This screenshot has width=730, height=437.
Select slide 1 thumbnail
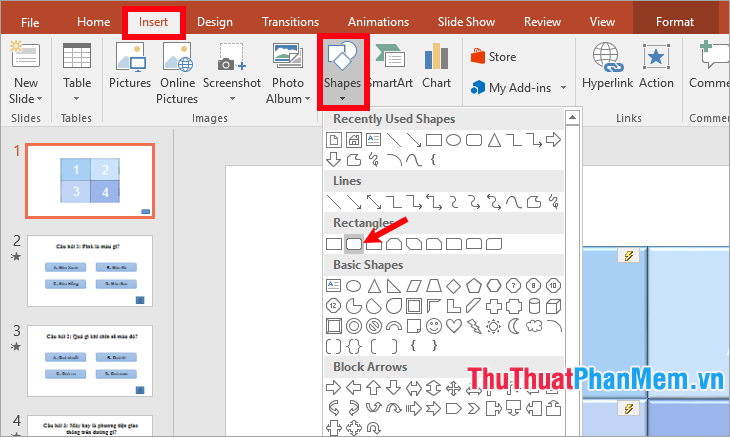pos(90,181)
